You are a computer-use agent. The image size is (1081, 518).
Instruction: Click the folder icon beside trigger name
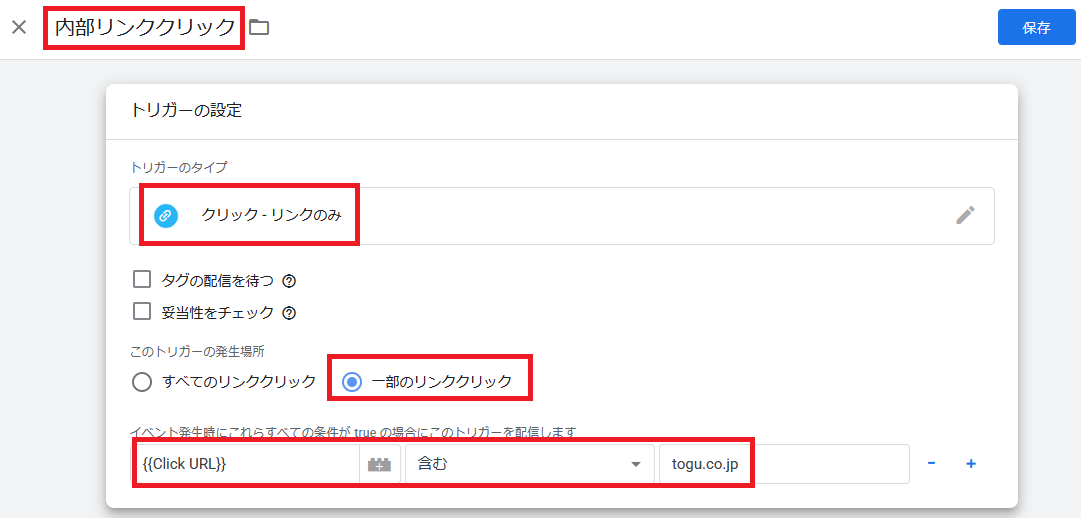(x=259, y=27)
